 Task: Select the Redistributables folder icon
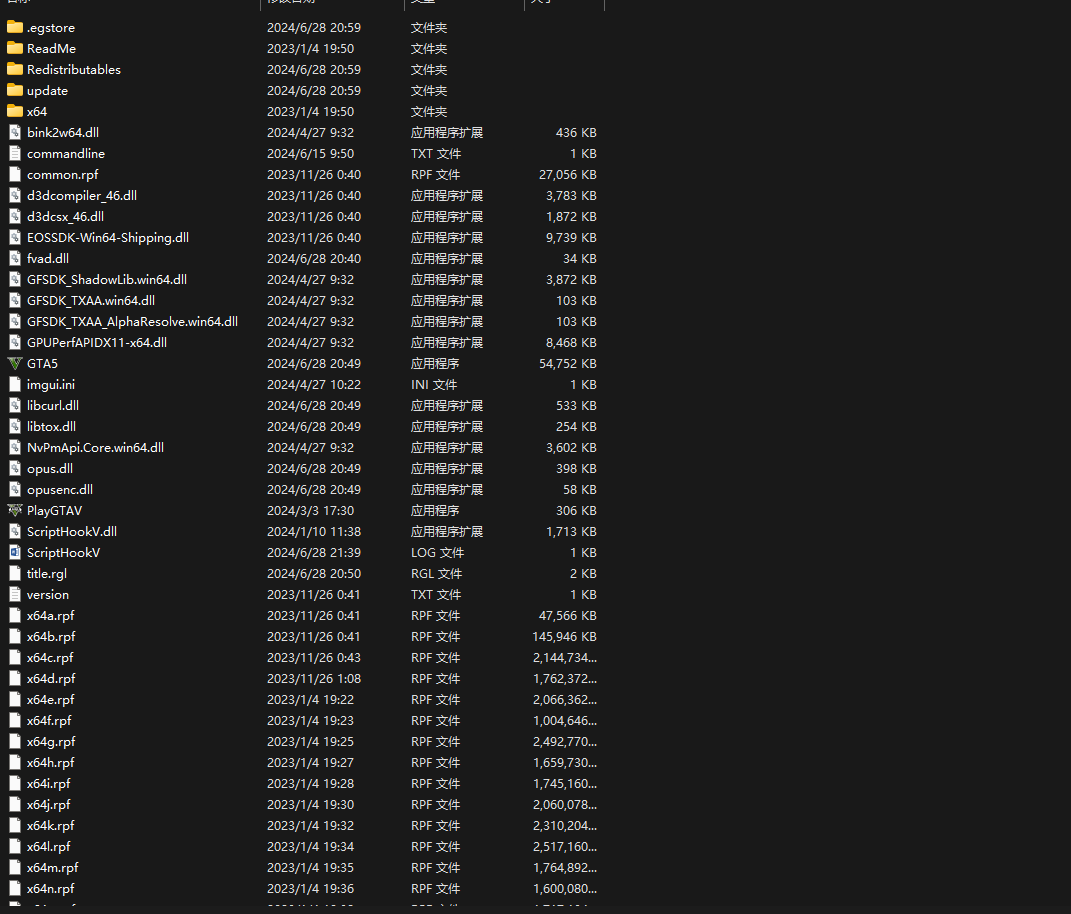(15, 70)
